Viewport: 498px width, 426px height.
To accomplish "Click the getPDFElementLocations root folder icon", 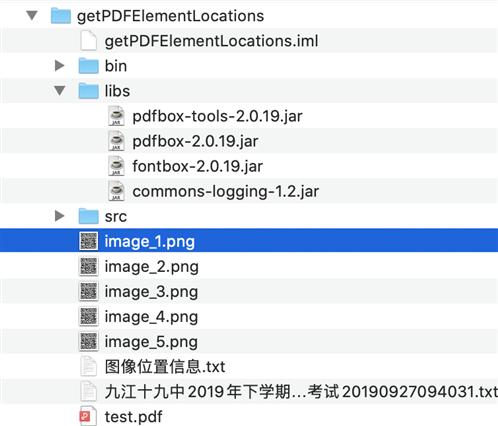I will pyautogui.click(x=61, y=16).
